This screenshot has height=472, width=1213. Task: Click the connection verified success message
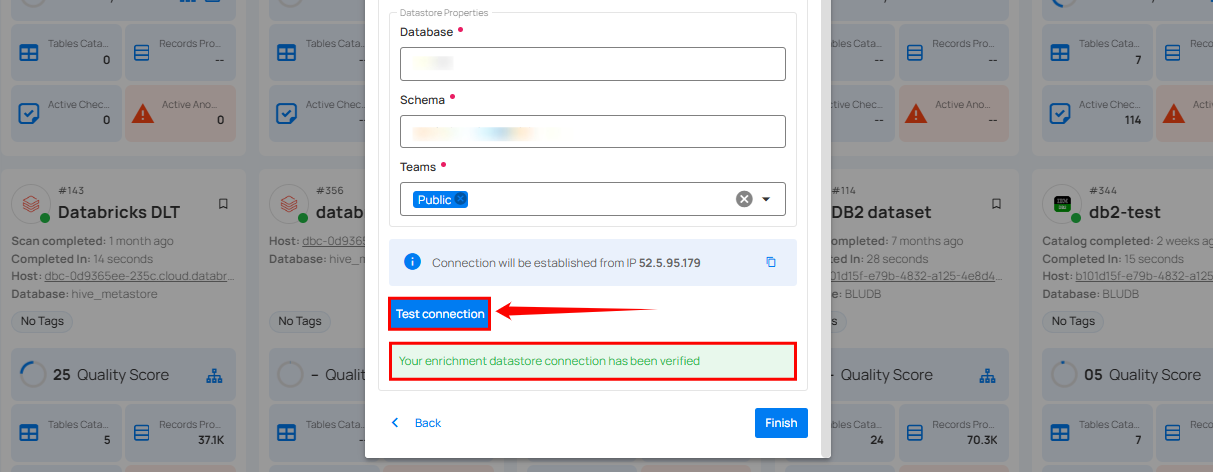click(593, 361)
